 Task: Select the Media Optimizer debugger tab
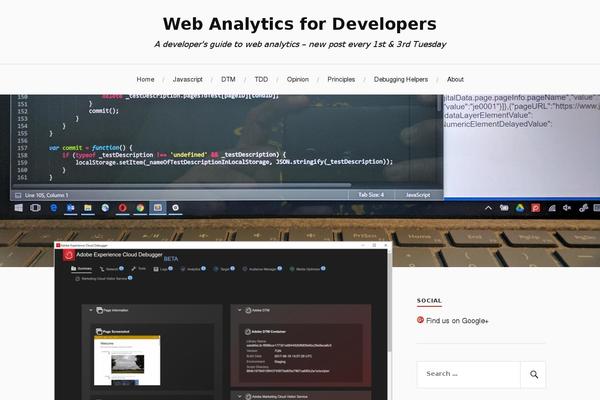pos(308,269)
